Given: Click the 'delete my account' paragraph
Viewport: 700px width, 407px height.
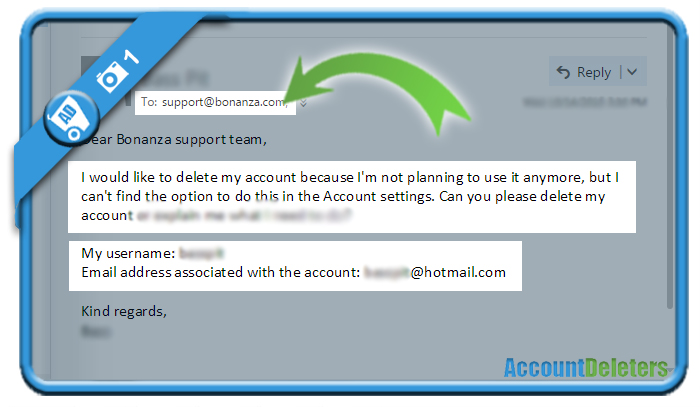Looking at the screenshot, I should coord(352,196).
